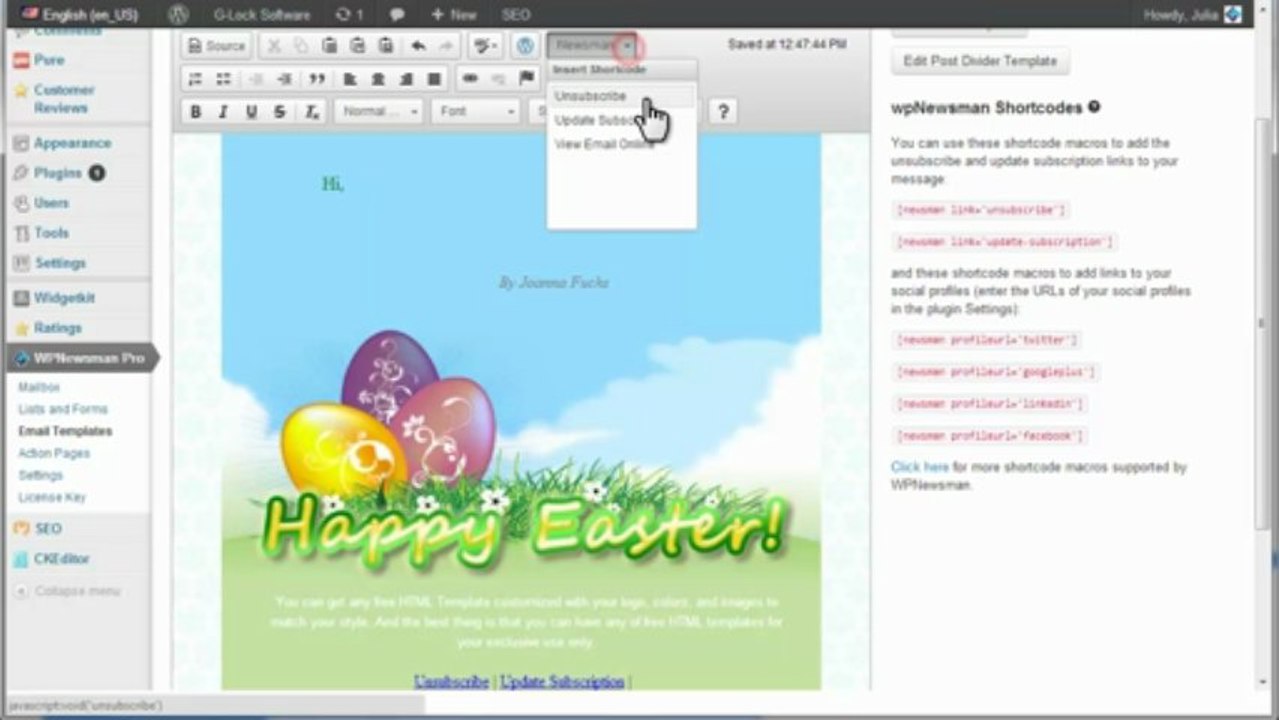The width and height of the screenshot is (1279, 720).
Task: Click the Redo arrow icon
Action: pyautogui.click(x=446, y=46)
